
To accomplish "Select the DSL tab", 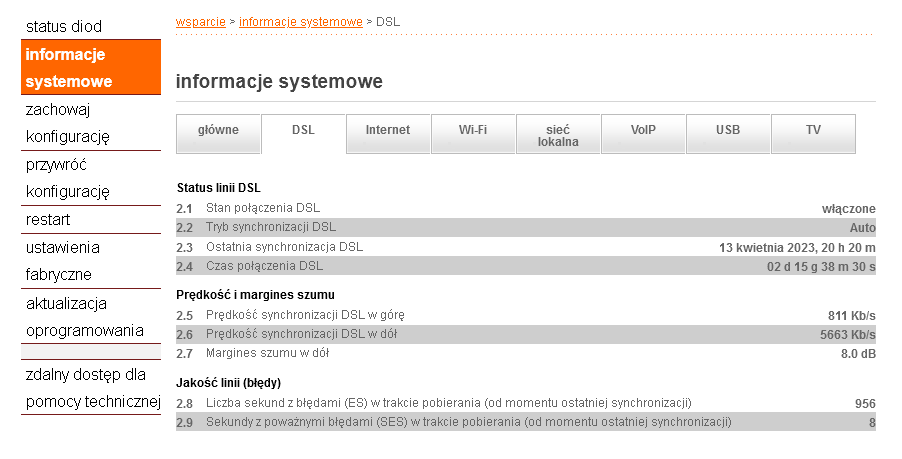I will 303,131.
